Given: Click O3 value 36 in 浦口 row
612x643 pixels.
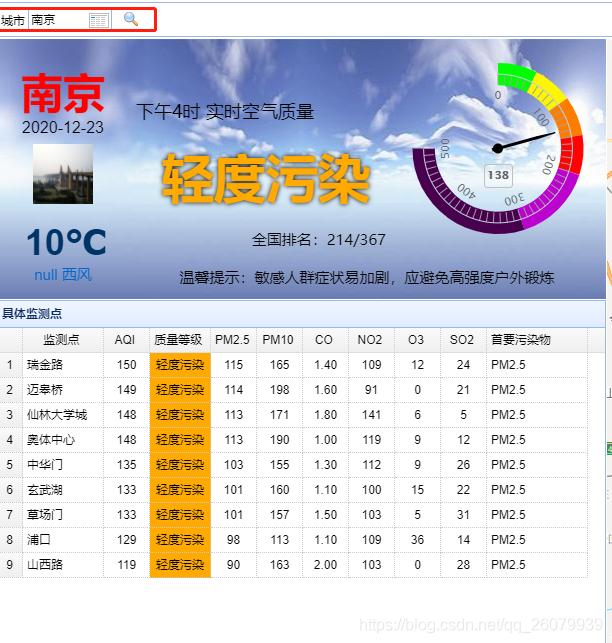Looking at the screenshot, I should coord(418,540).
